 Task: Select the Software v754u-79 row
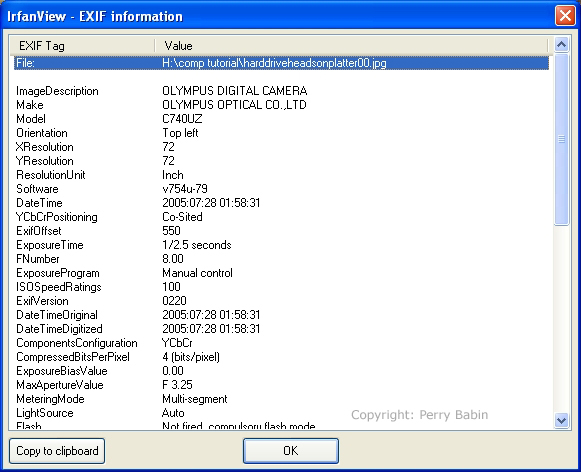(x=282, y=189)
